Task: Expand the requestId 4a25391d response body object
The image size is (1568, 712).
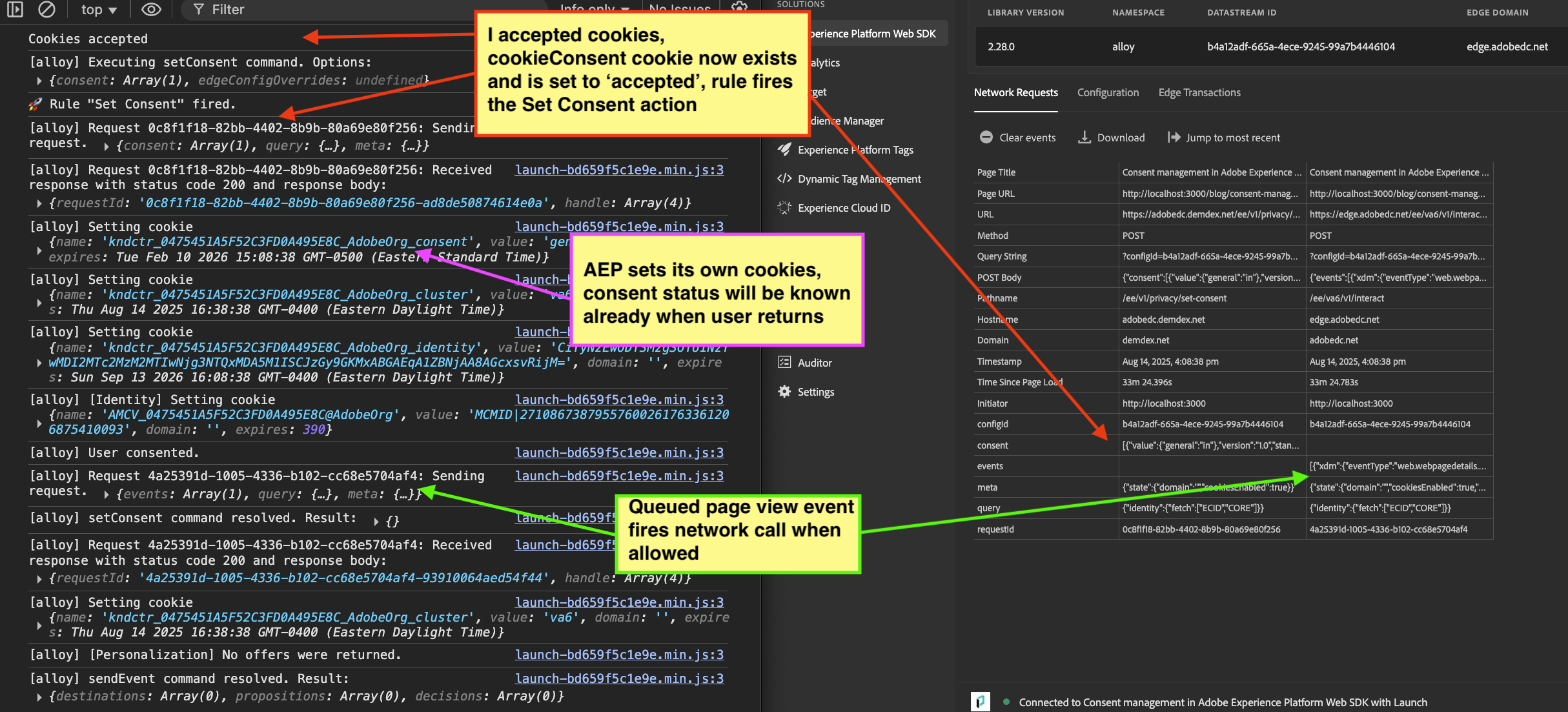Action: [x=39, y=578]
